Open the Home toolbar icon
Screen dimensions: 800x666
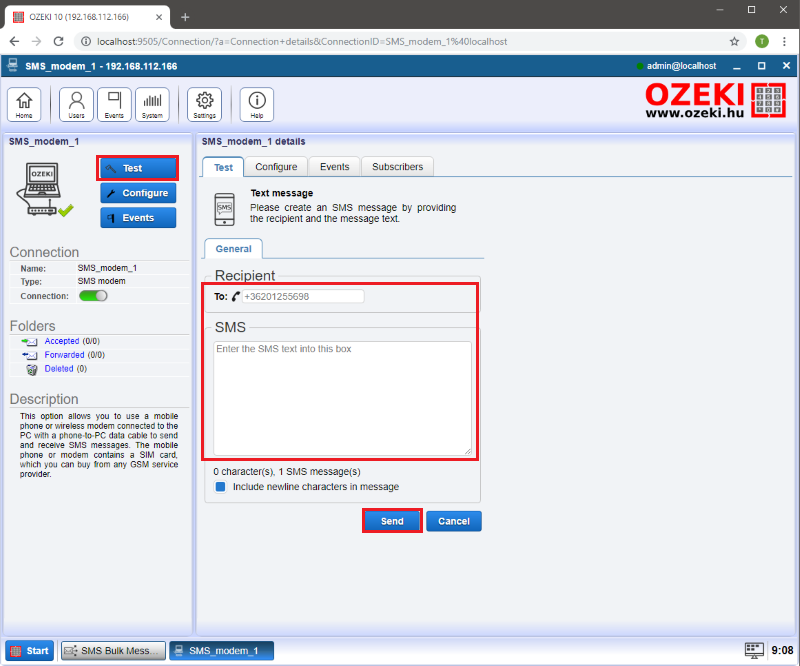point(24,104)
